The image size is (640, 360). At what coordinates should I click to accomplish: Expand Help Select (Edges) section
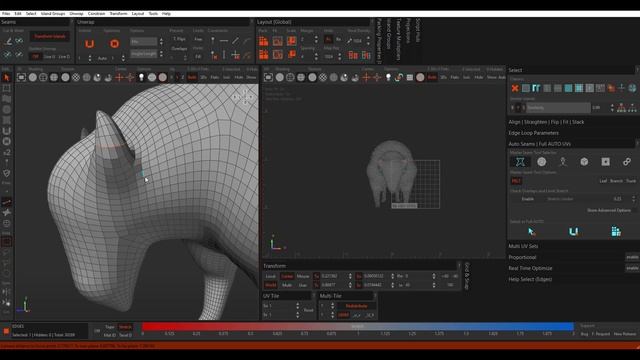tap(530, 279)
